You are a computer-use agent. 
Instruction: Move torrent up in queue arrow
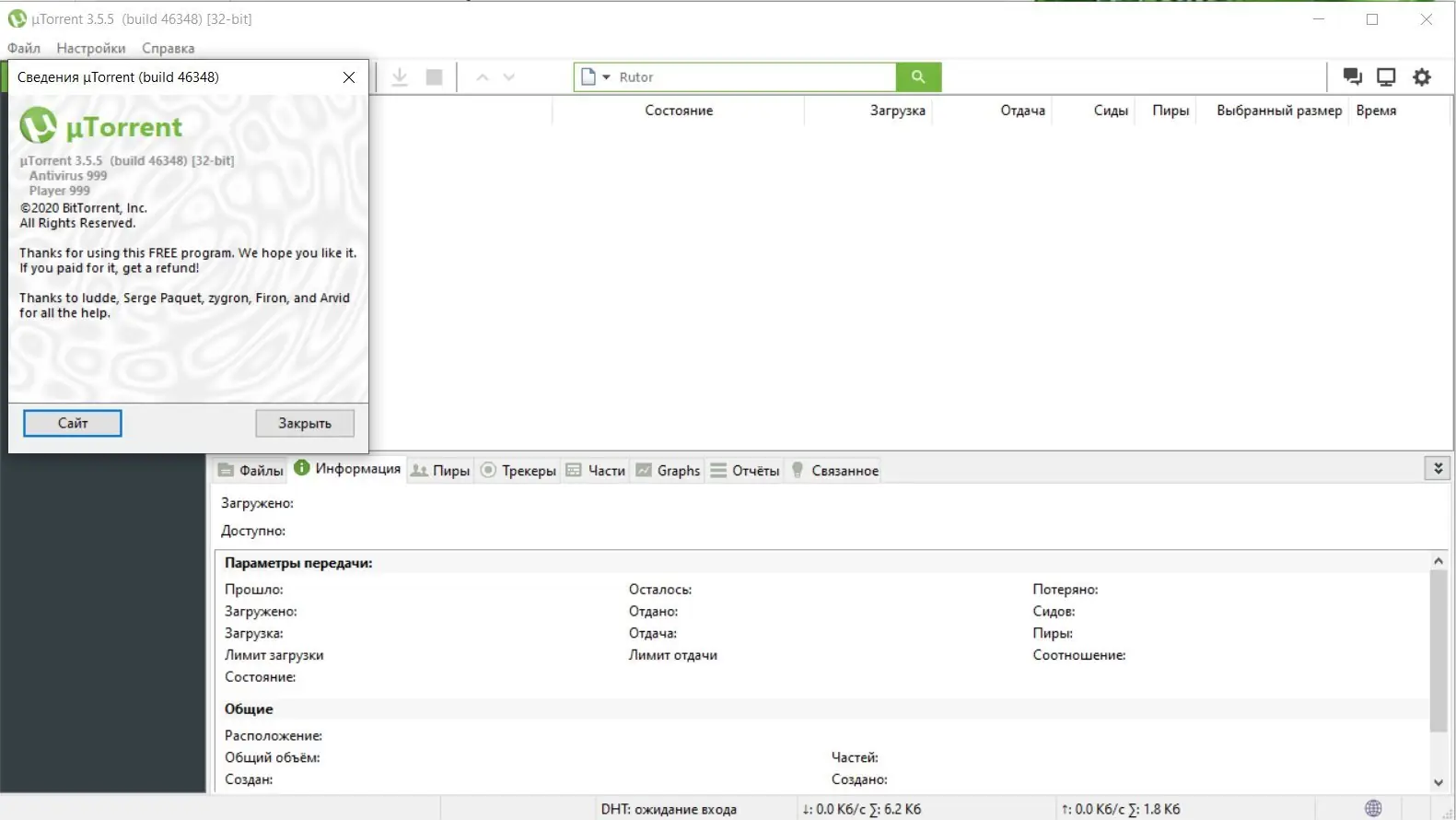[483, 77]
